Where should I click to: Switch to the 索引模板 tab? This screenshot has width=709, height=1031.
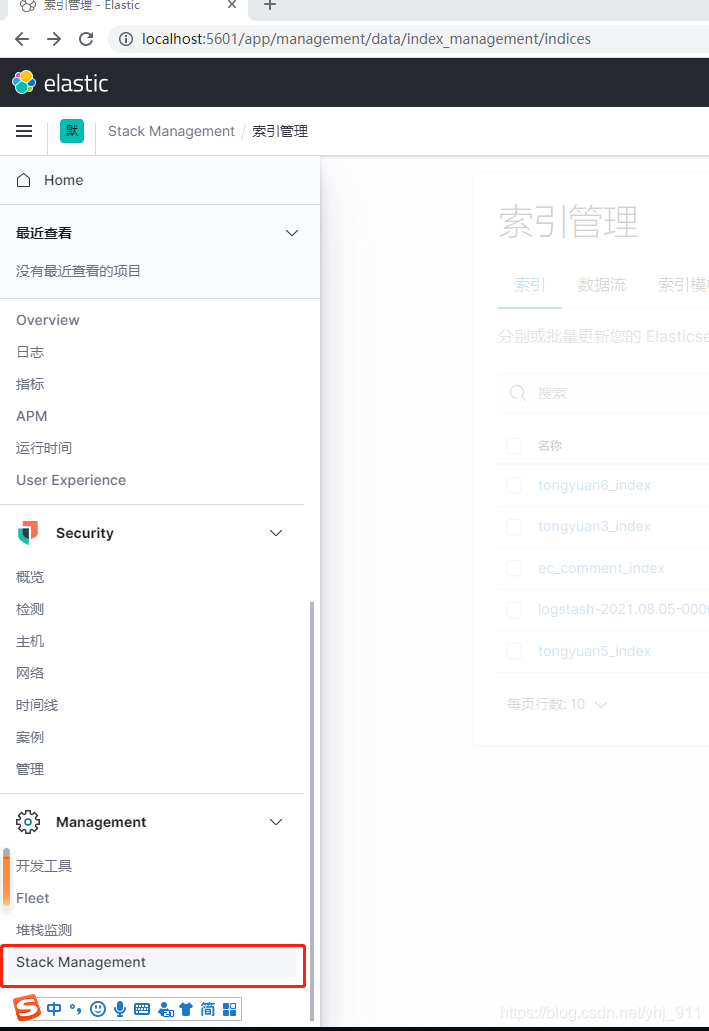[683, 285]
